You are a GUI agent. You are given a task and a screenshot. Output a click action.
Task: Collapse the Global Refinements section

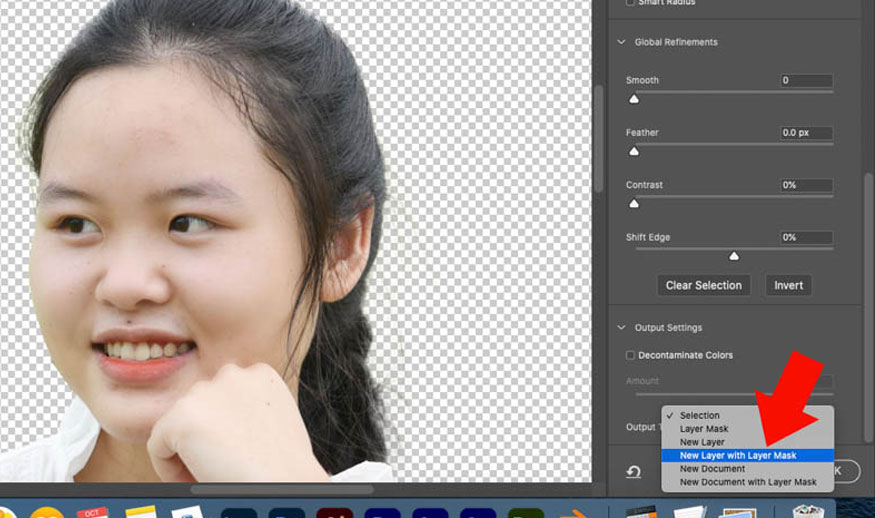(x=621, y=42)
